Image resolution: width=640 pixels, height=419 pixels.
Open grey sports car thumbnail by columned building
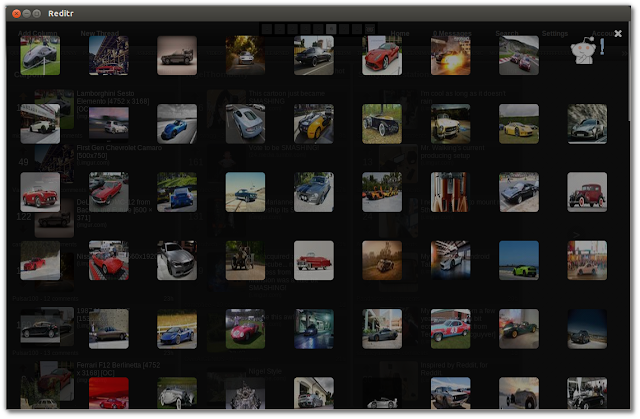point(382,329)
